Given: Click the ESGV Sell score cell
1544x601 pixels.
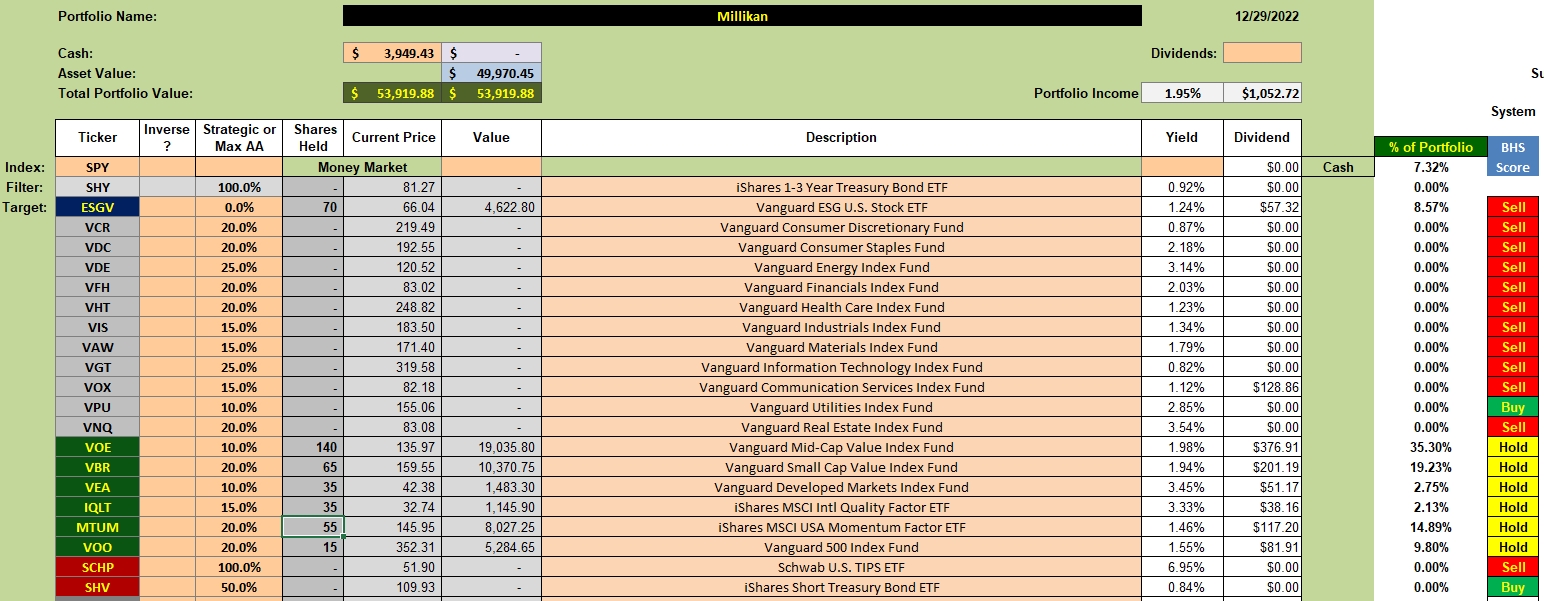Looking at the screenshot, I should pos(1512,207).
